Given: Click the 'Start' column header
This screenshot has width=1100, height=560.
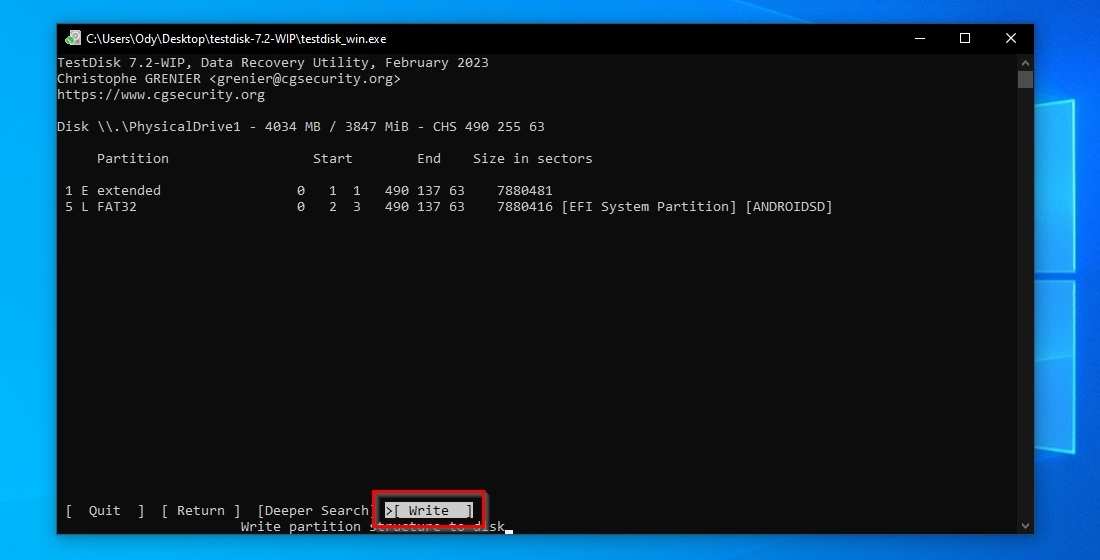Looking at the screenshot, I should pos(333,159).
